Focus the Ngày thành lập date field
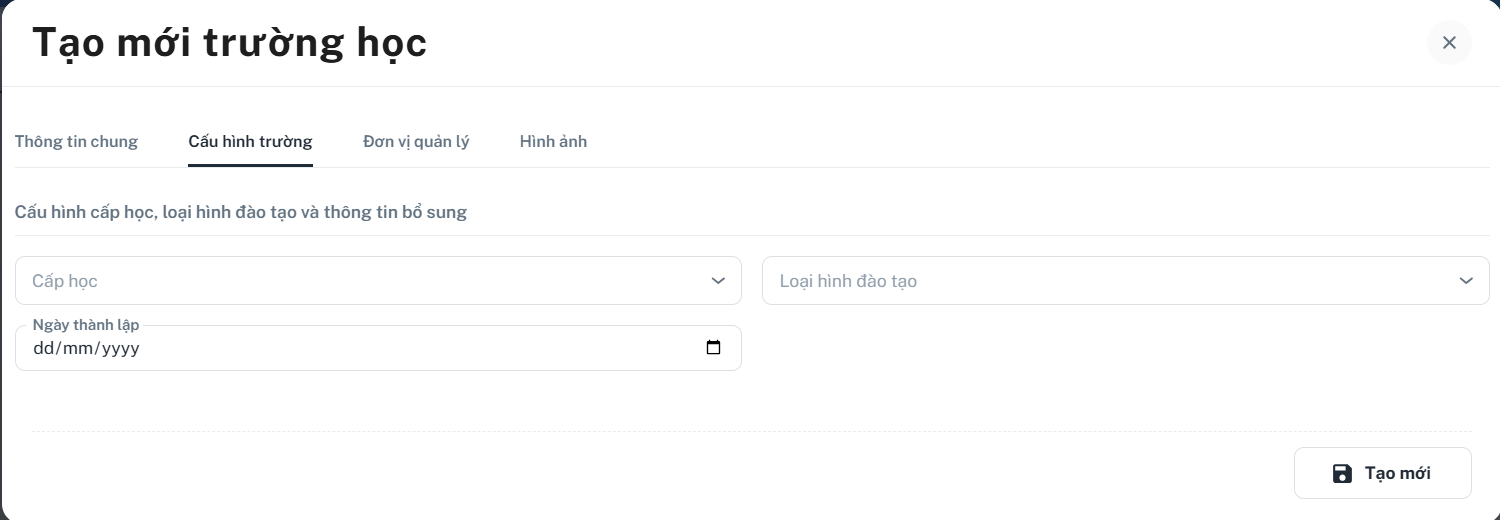Image resolution: width=1500 pixels, height=520 pixels. point(378,348)
